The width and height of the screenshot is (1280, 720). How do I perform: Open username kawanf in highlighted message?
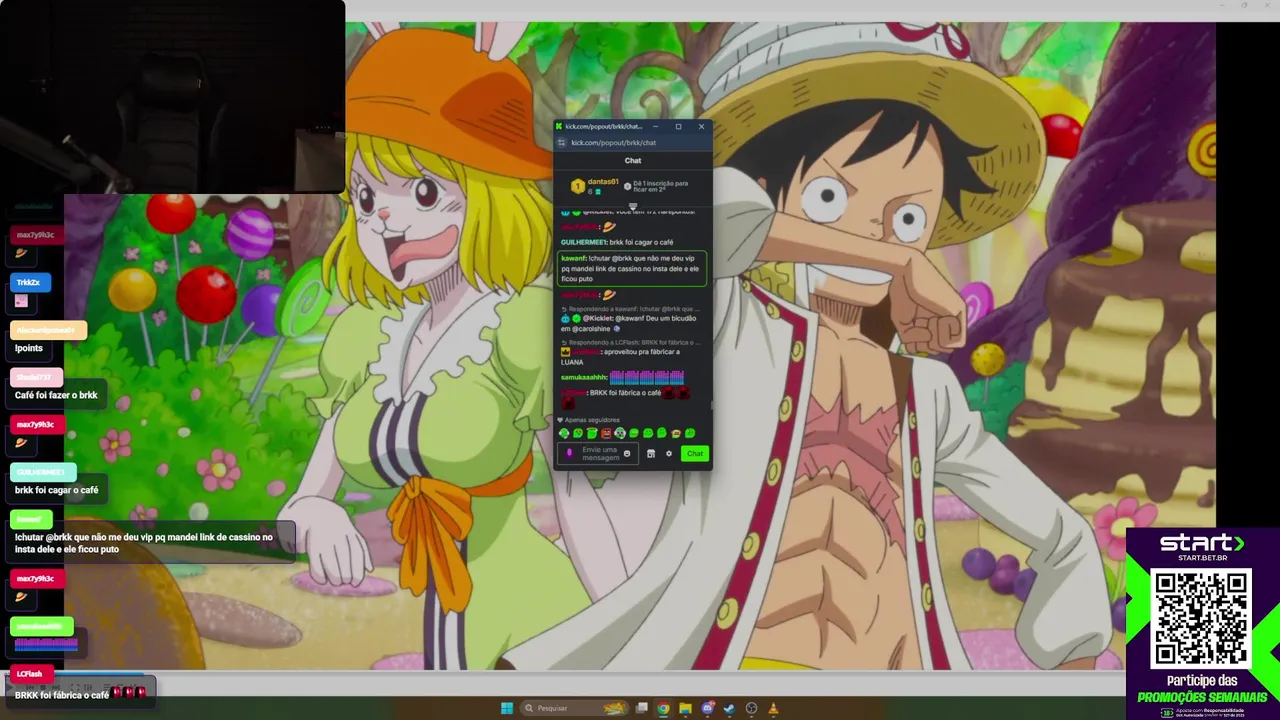pyautogui.click(x=573, y=258)
